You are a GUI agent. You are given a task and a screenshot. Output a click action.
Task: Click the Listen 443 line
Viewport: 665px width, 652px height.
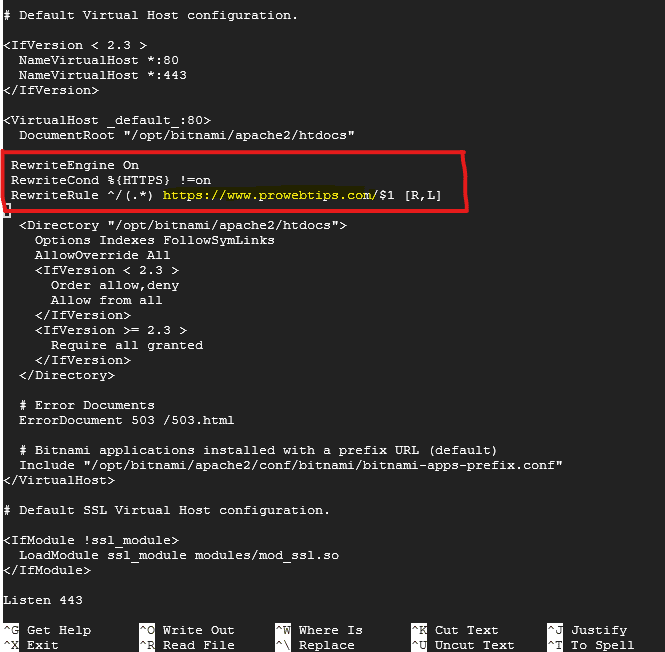click(43, 600)
